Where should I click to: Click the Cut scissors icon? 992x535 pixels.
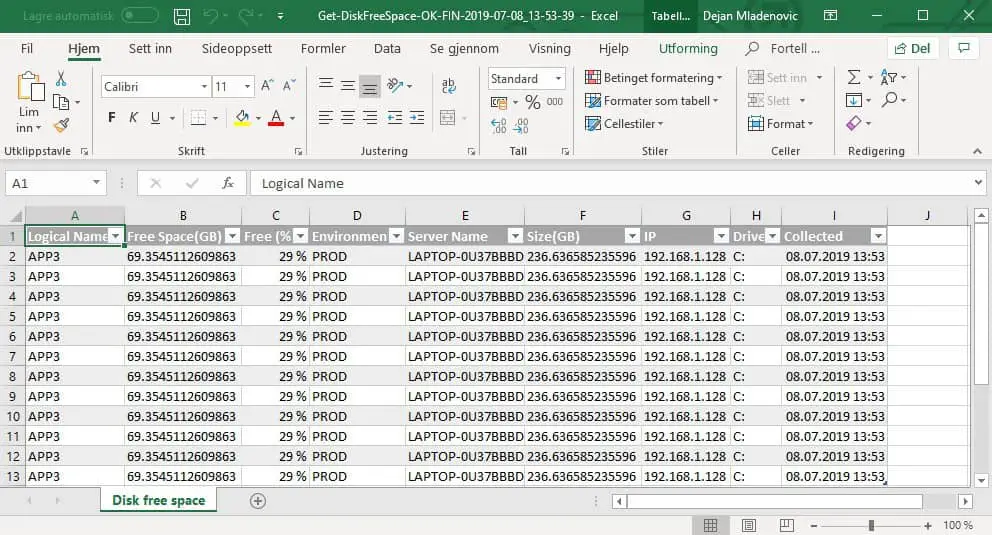click(x=61, y=78)
